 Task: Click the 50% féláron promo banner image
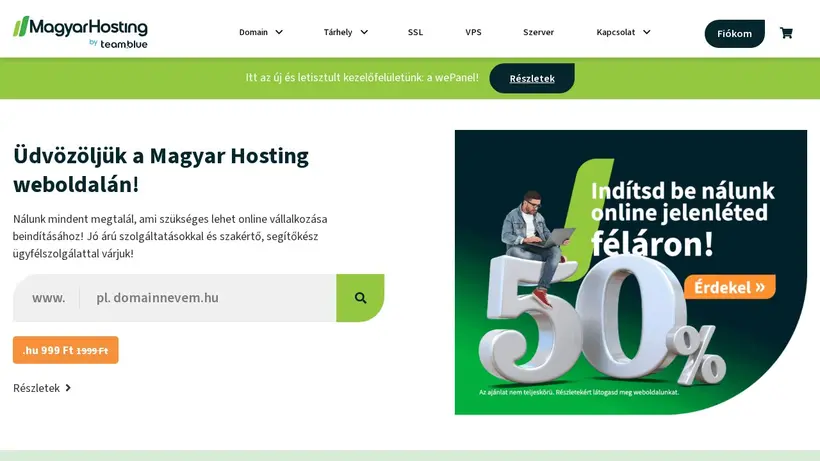click(631, 272)
